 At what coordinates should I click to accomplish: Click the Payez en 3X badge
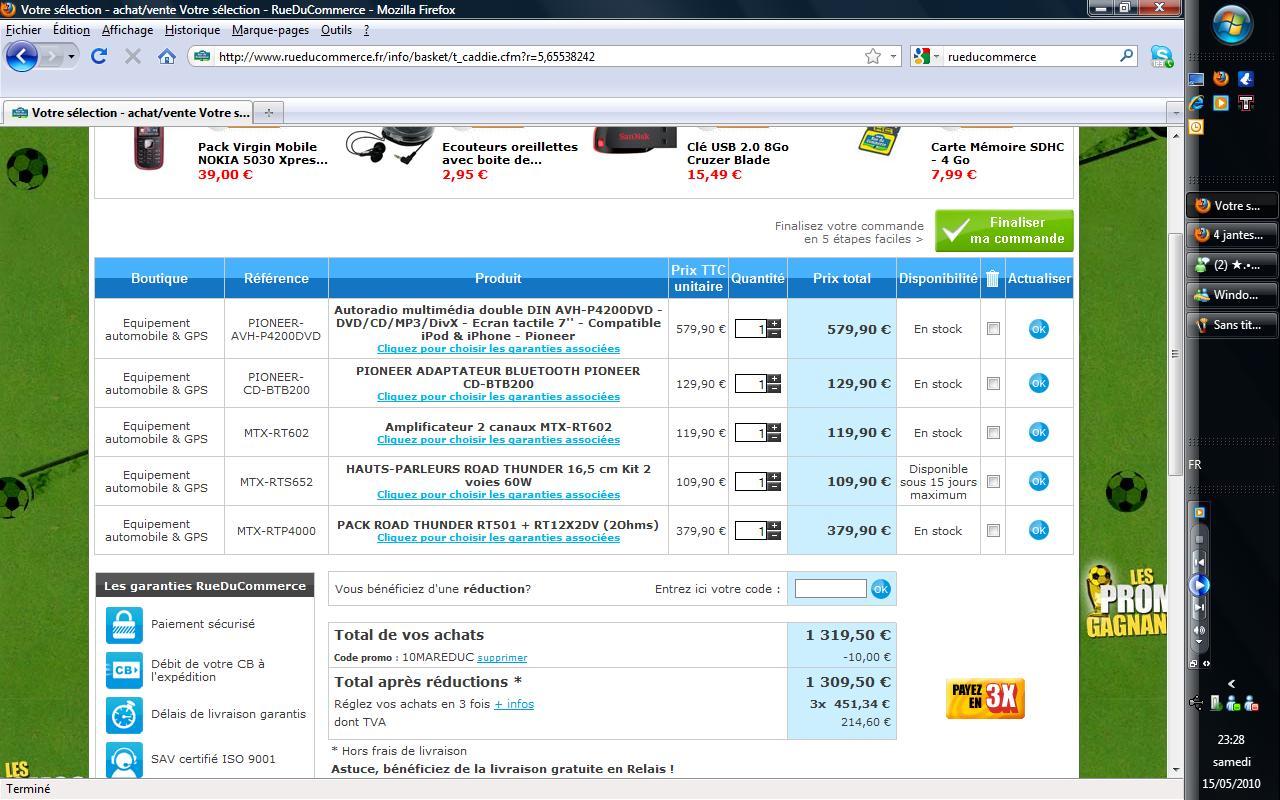click(985, 698)
